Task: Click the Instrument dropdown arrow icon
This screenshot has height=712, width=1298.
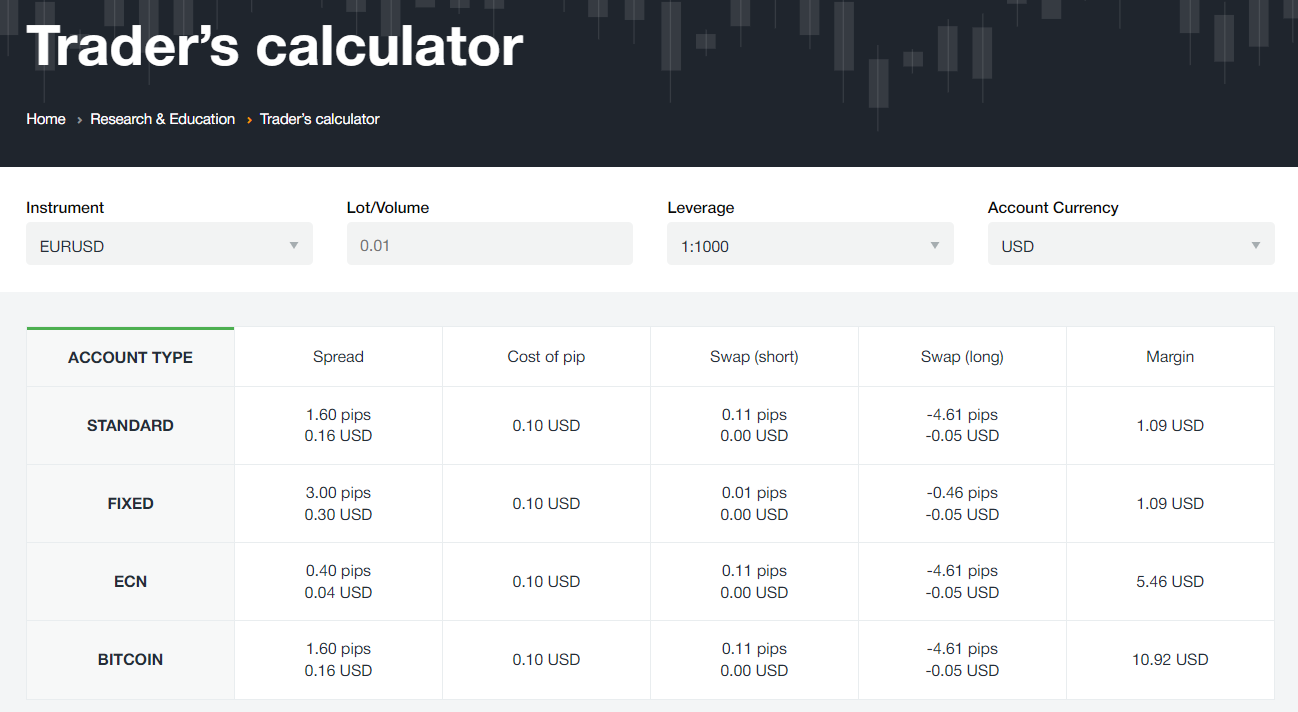Action: [294, 246]
